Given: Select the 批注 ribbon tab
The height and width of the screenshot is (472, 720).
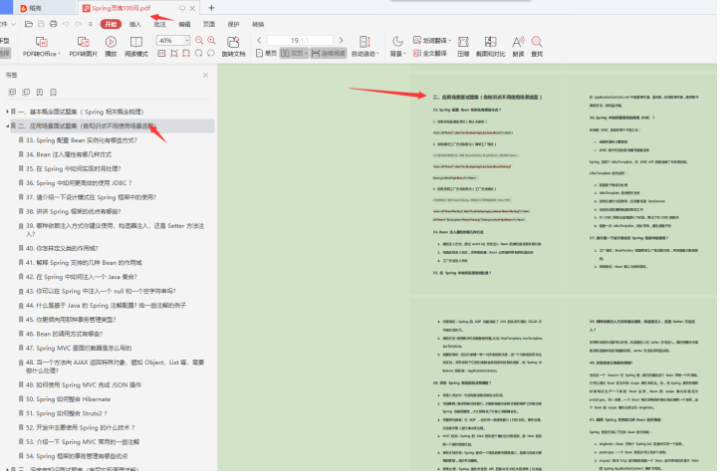Looking at the screenshot, I should [160, 24].
